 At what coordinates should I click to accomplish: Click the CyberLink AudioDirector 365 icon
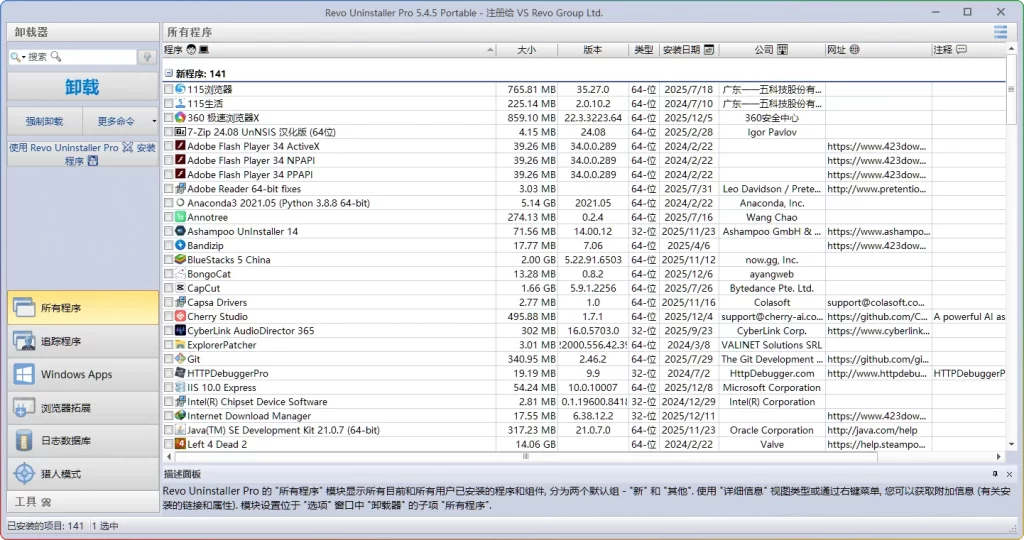[x=180, y=330]
